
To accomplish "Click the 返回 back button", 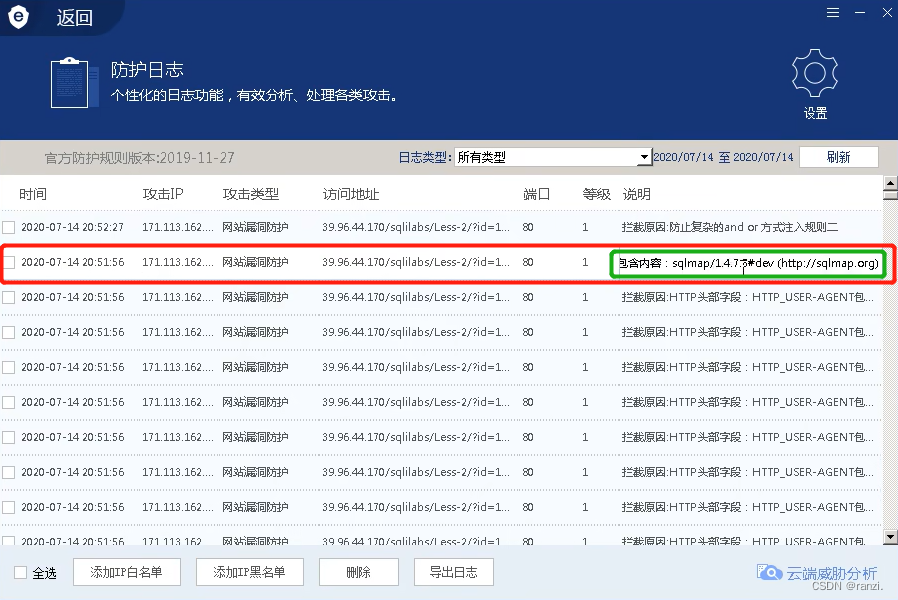I will click(x=72, y=16).
